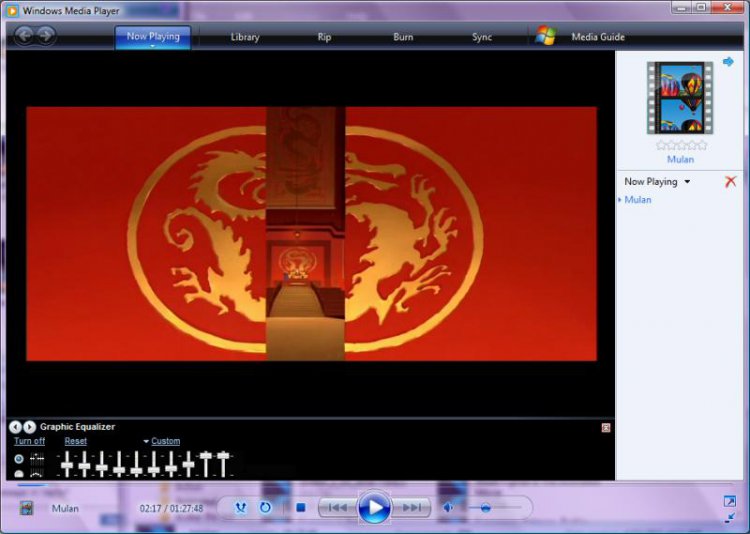Click the Mulan title link under the thumbnail
The height and width of the screenshot is (534, 750).
[x=680, y=159]
